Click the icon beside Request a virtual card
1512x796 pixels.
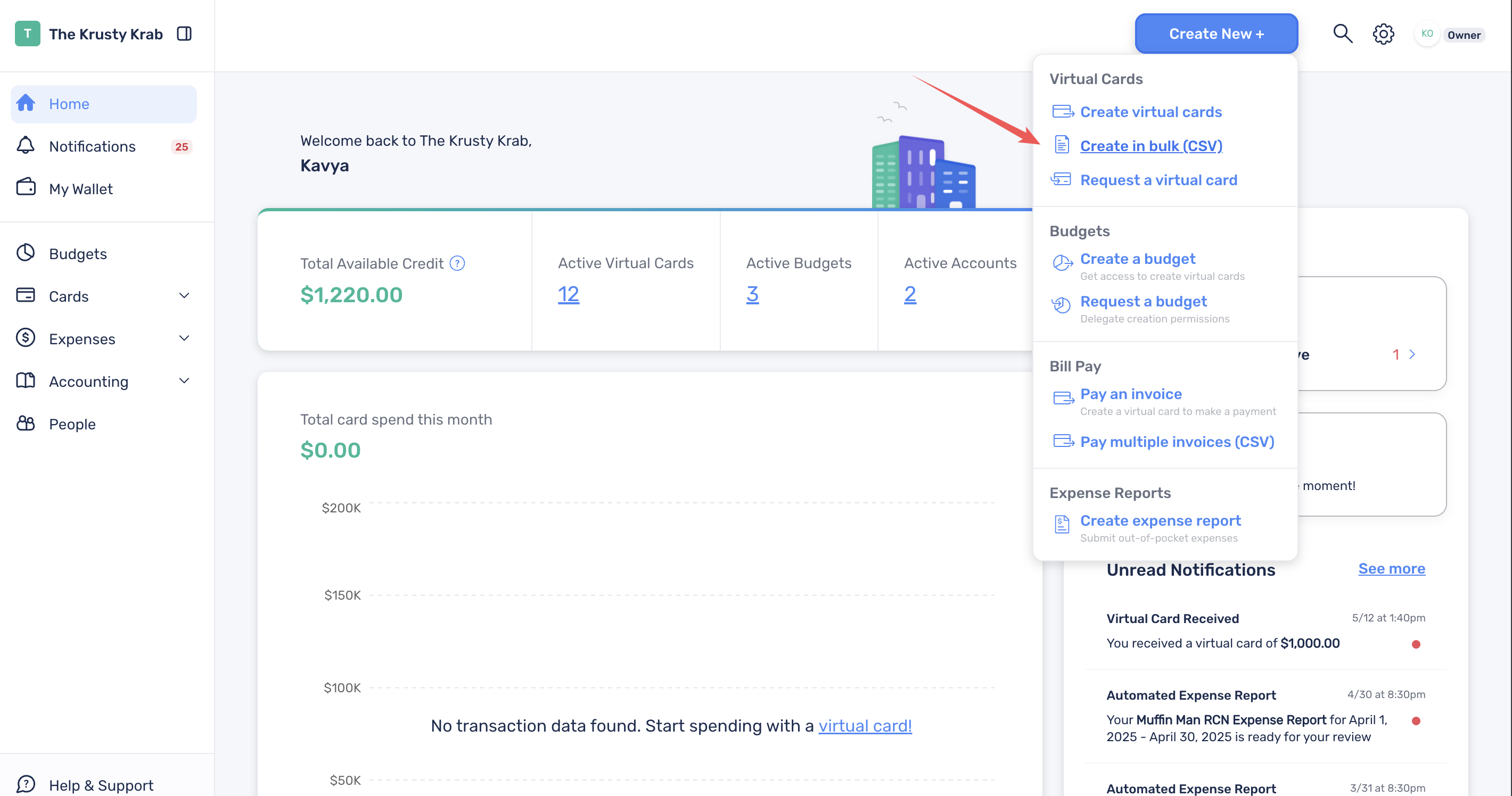(x=1061, y=179)
